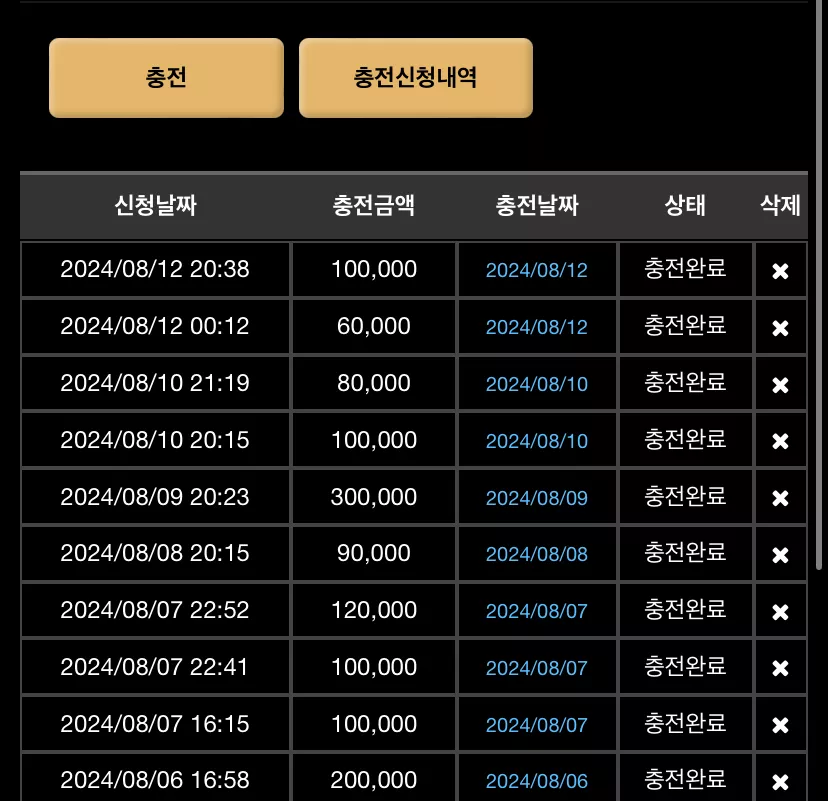Click the 상태 column header
828x801 pixels.
685,205
